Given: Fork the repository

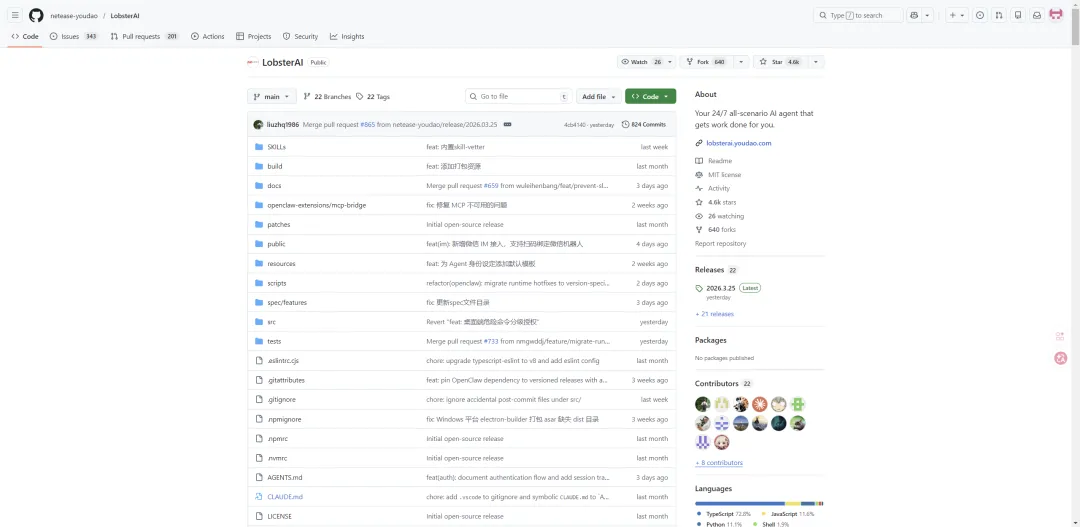Looking at the screenshot, I should tap(706, 62).
